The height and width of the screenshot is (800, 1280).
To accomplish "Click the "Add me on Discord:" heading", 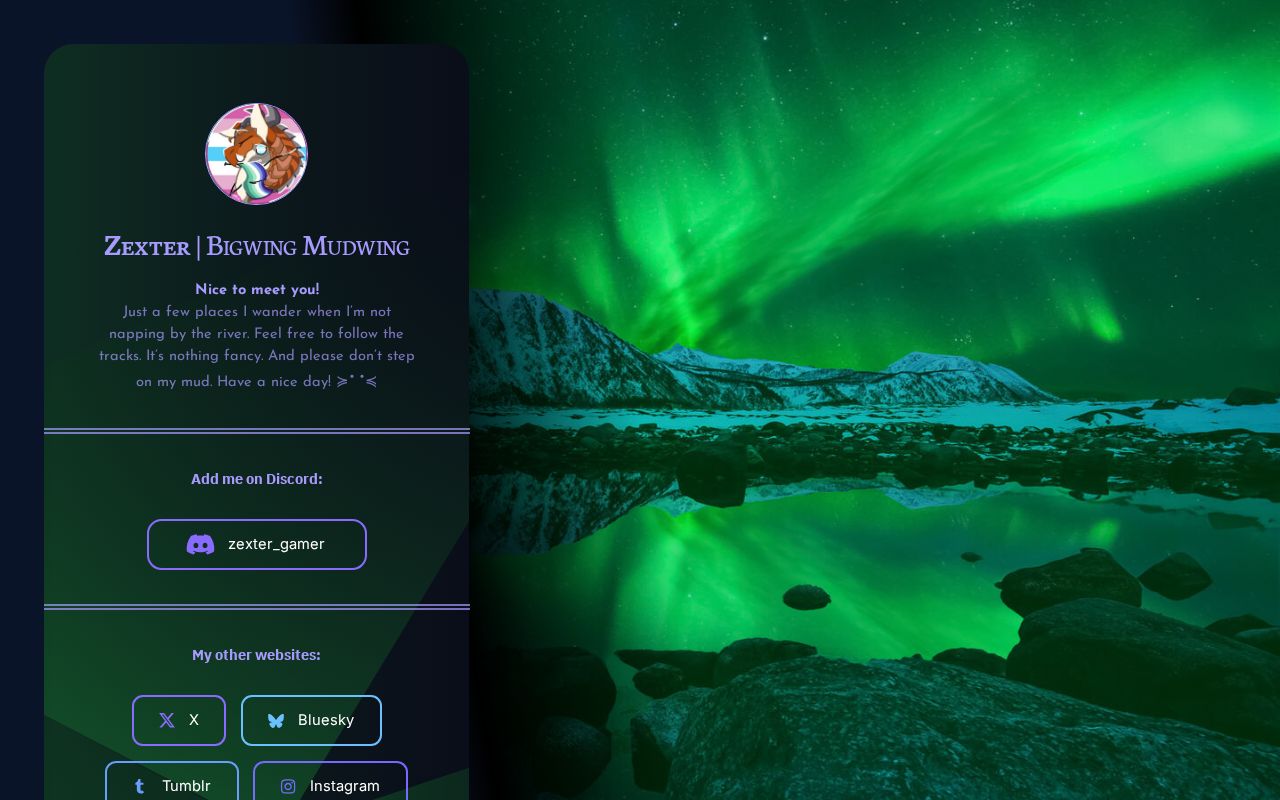I will click(257, 479).
